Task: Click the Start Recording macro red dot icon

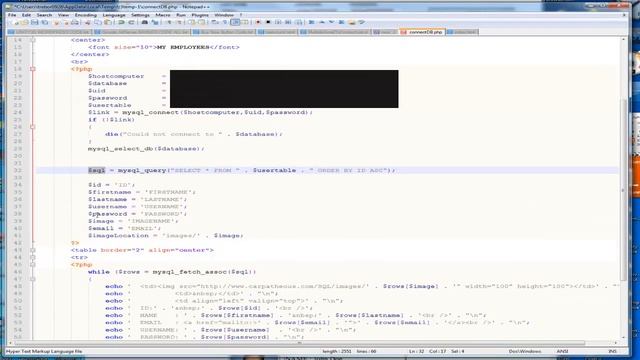Action: click(258, 22)
